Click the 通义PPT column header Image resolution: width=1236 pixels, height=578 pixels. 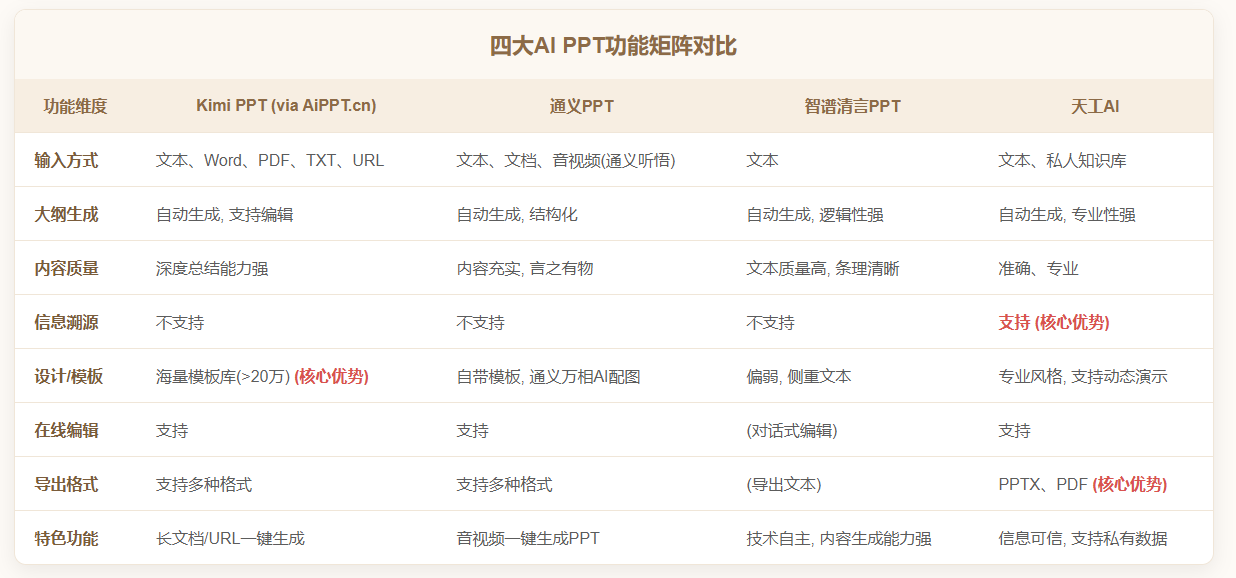pos(581,106)
